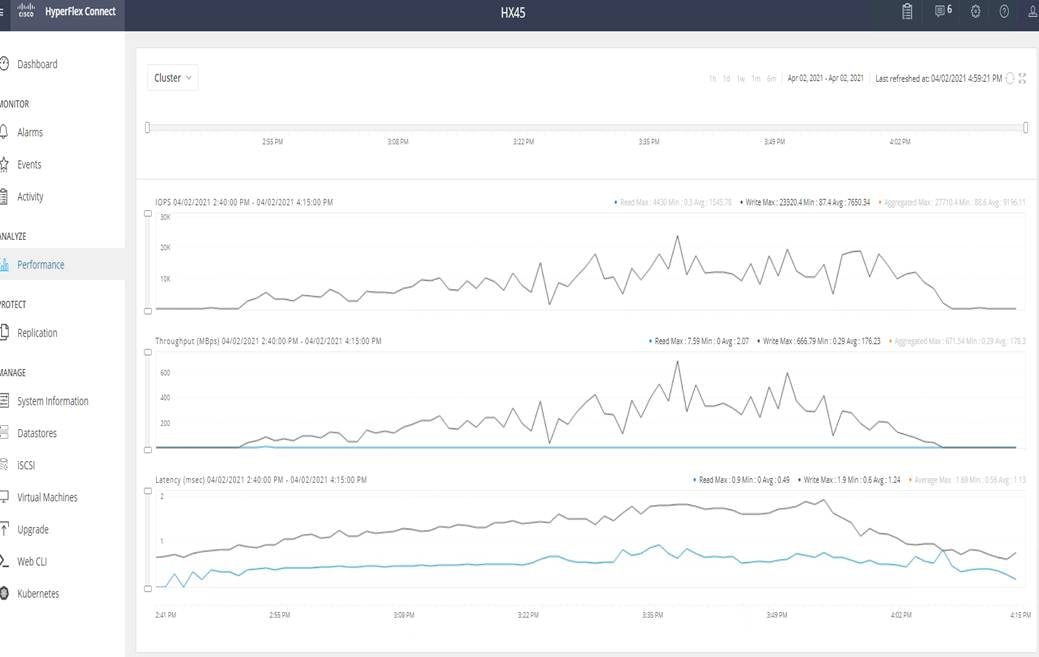The height and width of the screenshot is (657, 1039).
Task: Open the messages icon showing 6
Action: click(x=943, y=11)
